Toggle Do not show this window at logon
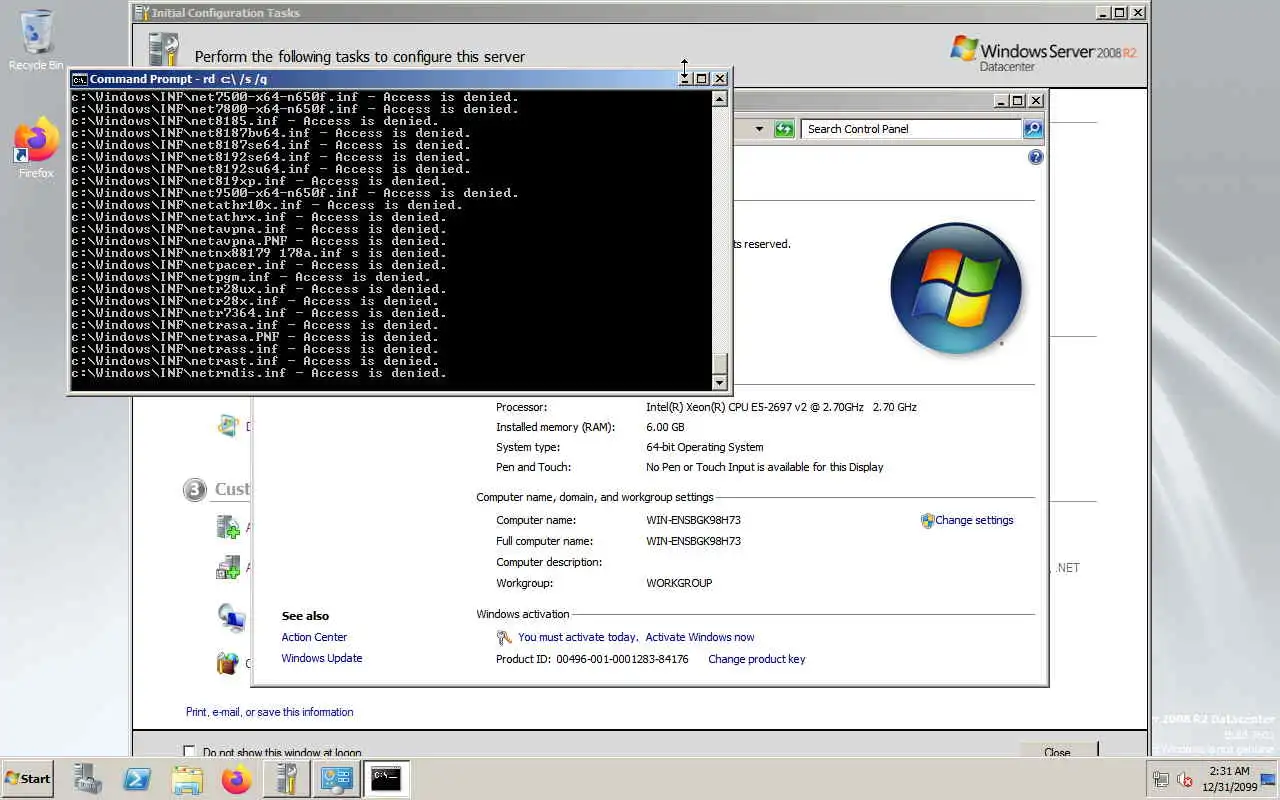 click(189, 751)
